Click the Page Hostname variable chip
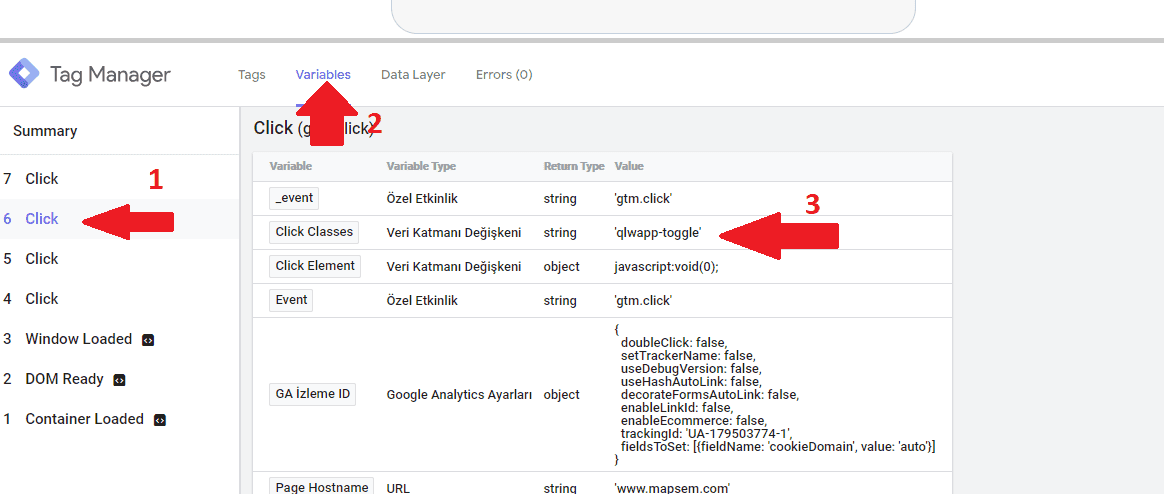This screenshot has height=494, width=1164. (x=322, y=487)
